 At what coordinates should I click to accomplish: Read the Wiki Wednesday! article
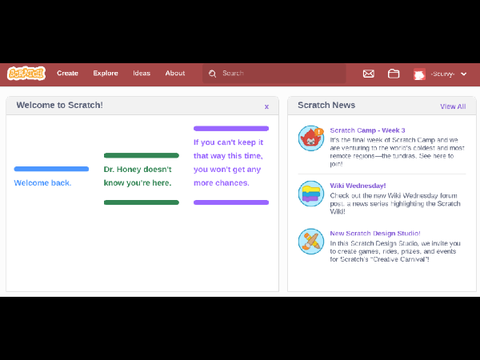click(358, 186)
